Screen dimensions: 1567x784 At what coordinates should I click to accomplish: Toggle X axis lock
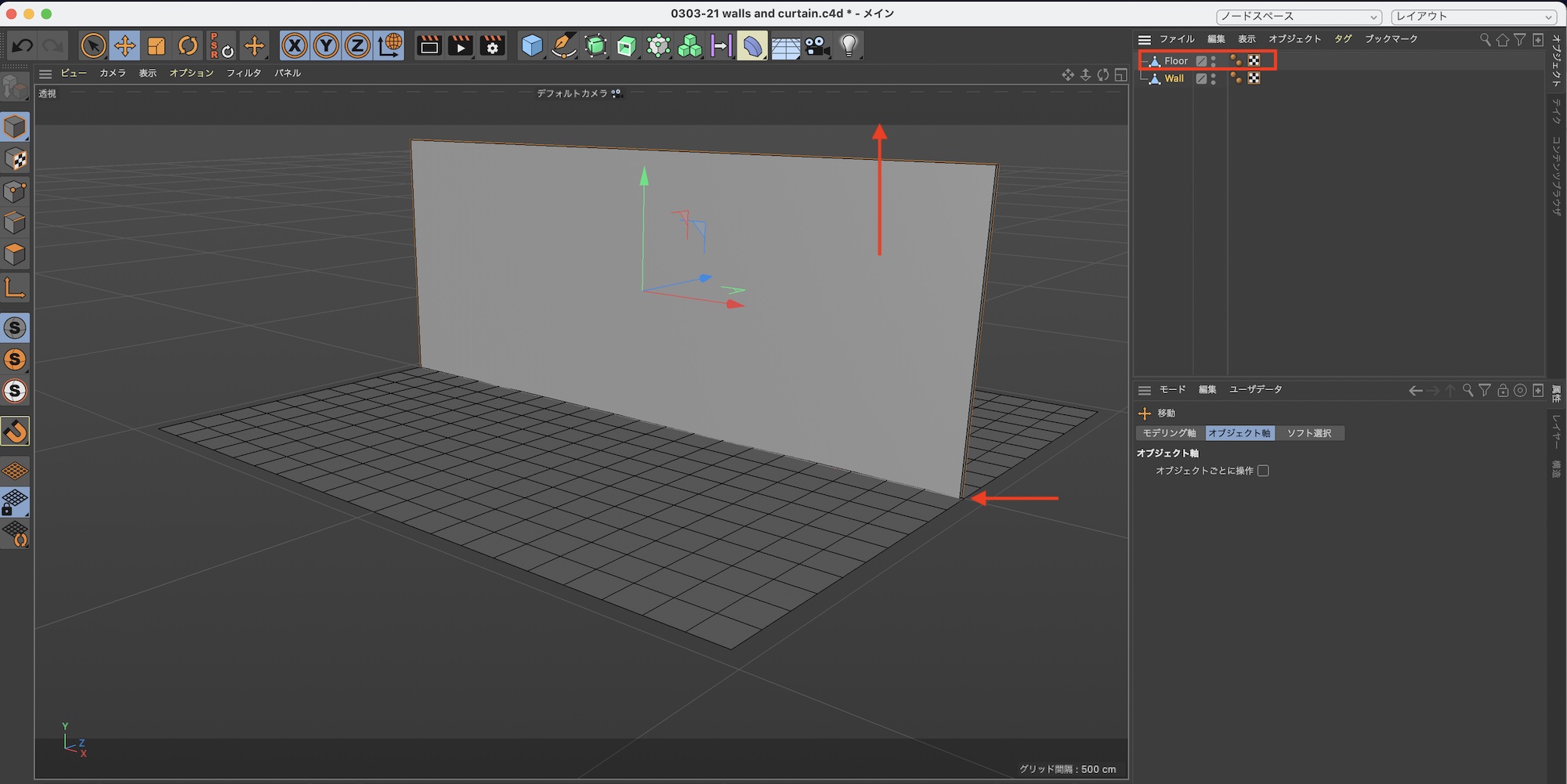(x=295, y=46)
